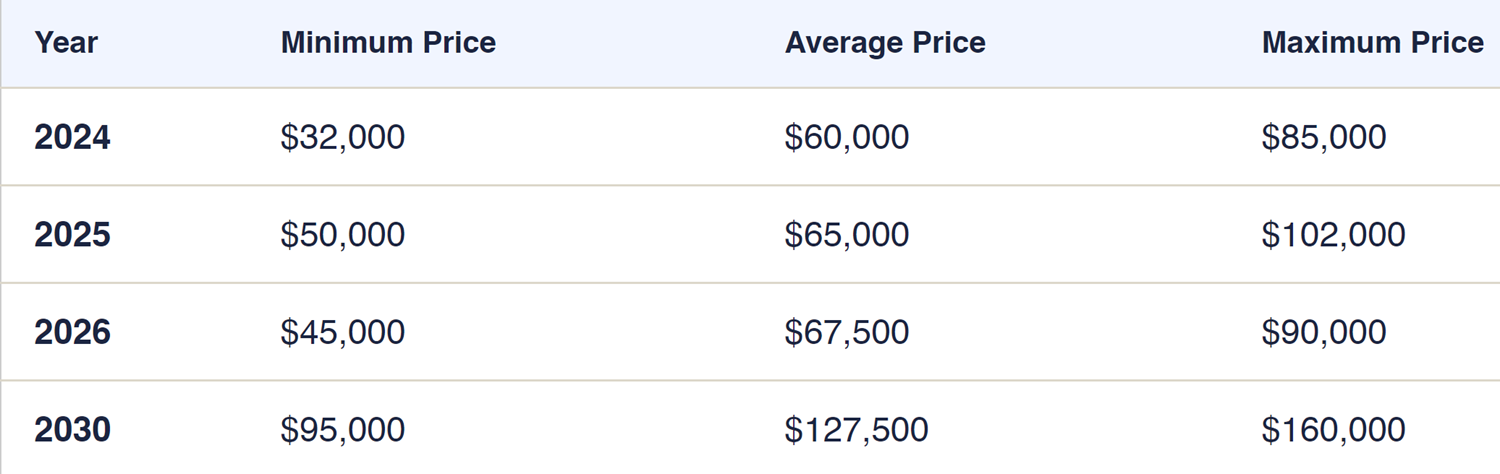Click the $60,000 average price value

[847, 137]
